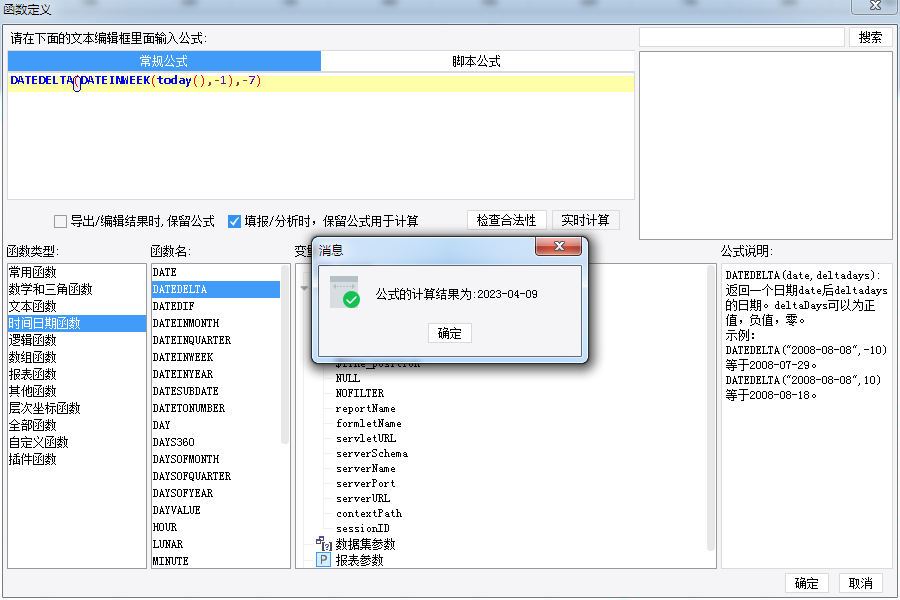Select 报表函数 category
This screenshot has height=600, width=900.
tap(77, 374)
